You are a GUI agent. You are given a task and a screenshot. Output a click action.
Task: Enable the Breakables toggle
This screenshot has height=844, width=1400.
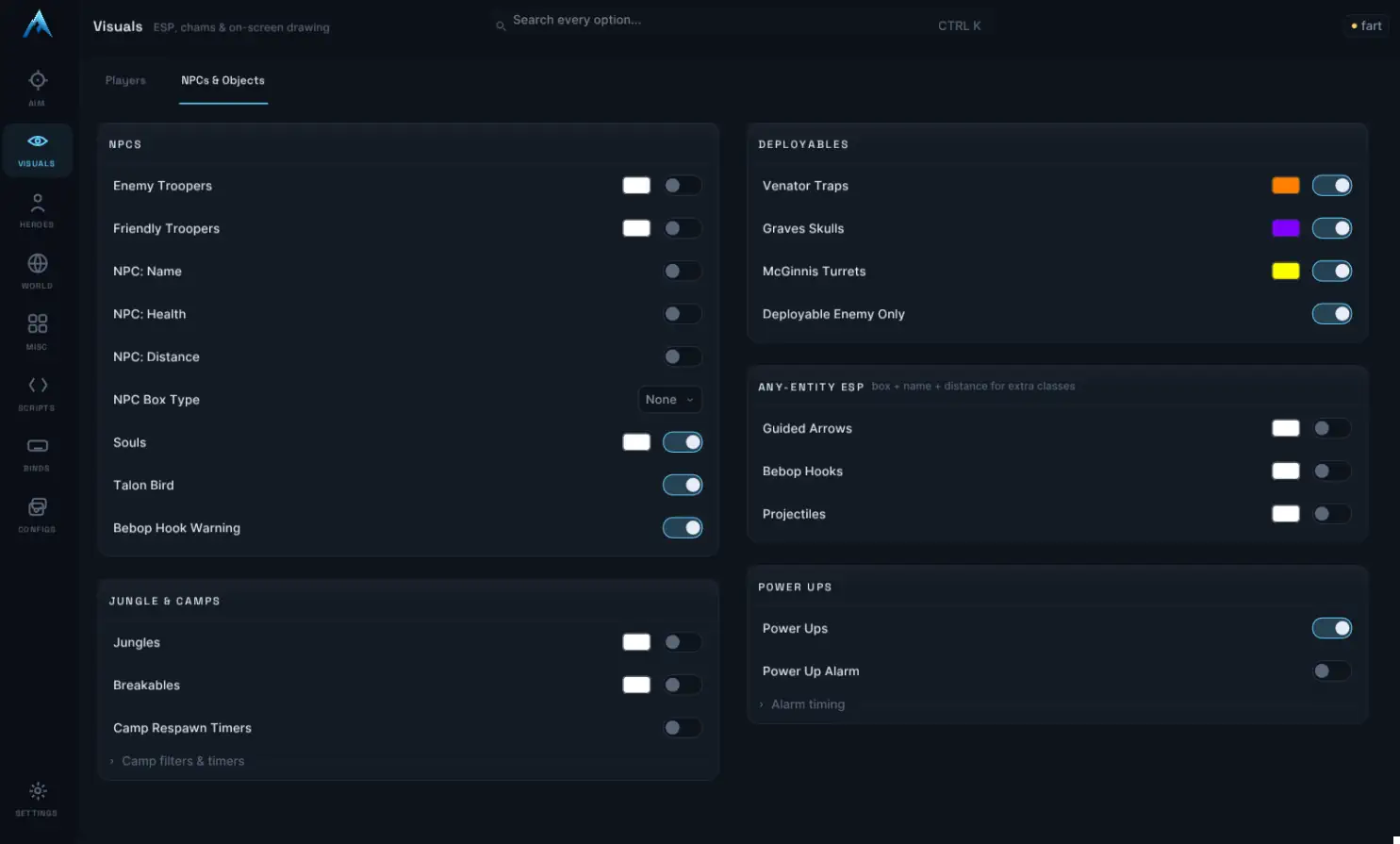click(682, 685)
